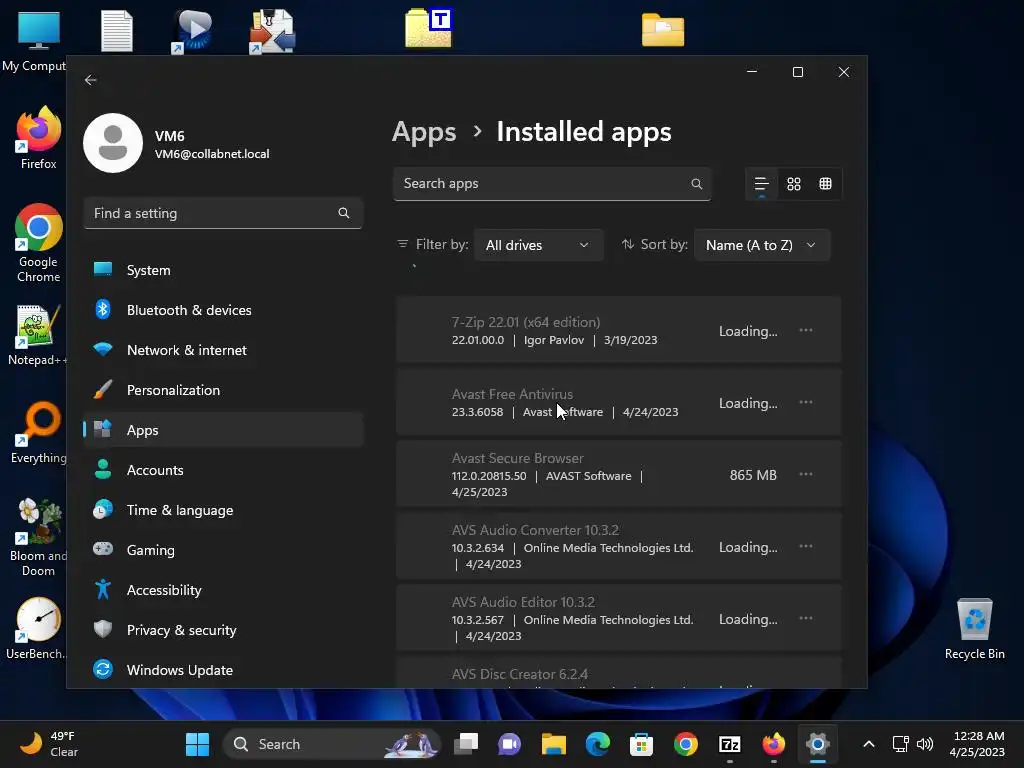Screen dimensions: 1024x768
Task: Open Windows Update settings
Action: point(223,669)
